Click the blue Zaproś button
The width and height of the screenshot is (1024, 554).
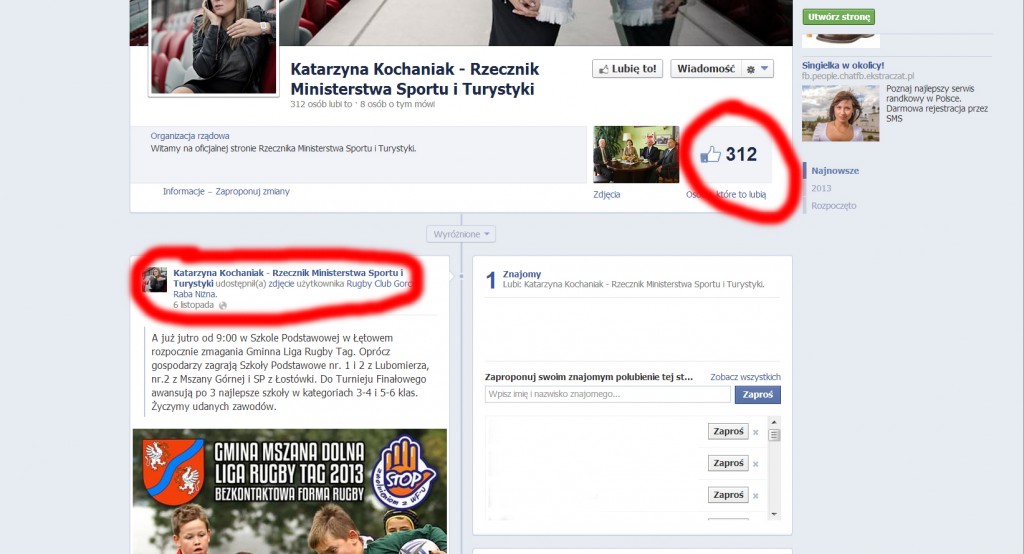click(758, 395)
